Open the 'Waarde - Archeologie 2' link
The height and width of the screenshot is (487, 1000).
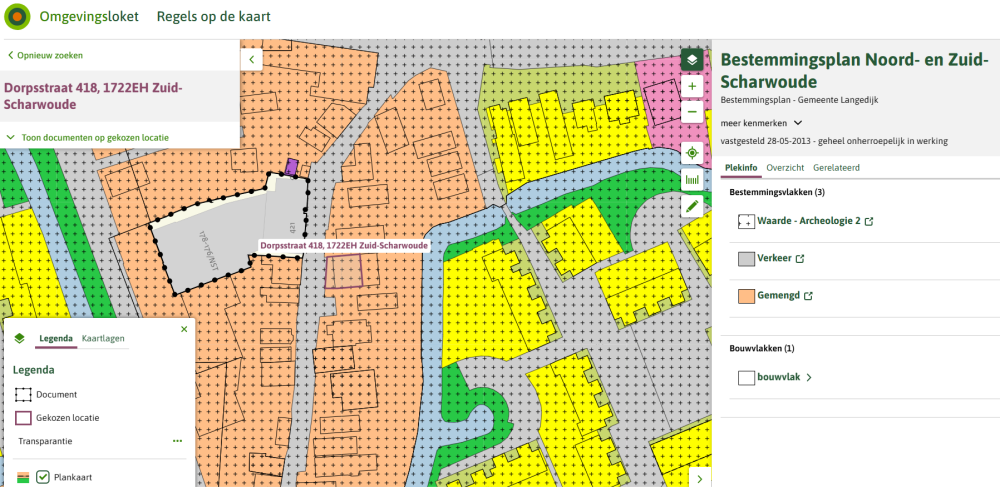pyautogui.click(x=808, y=221)
